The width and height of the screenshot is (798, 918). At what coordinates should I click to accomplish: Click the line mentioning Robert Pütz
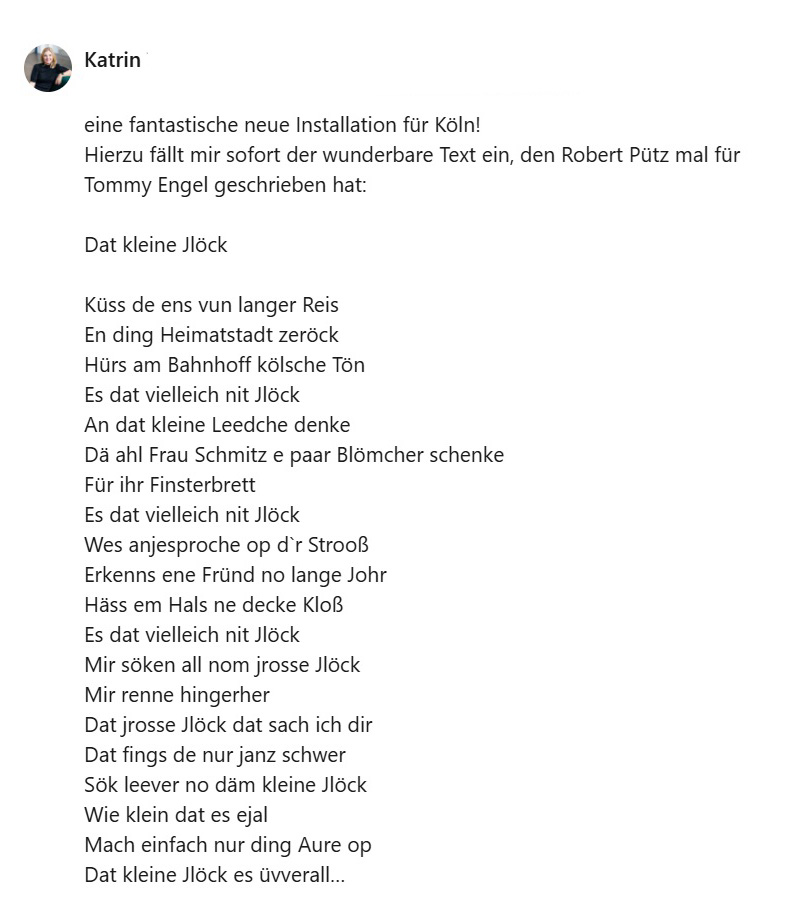tap(412, 156)
